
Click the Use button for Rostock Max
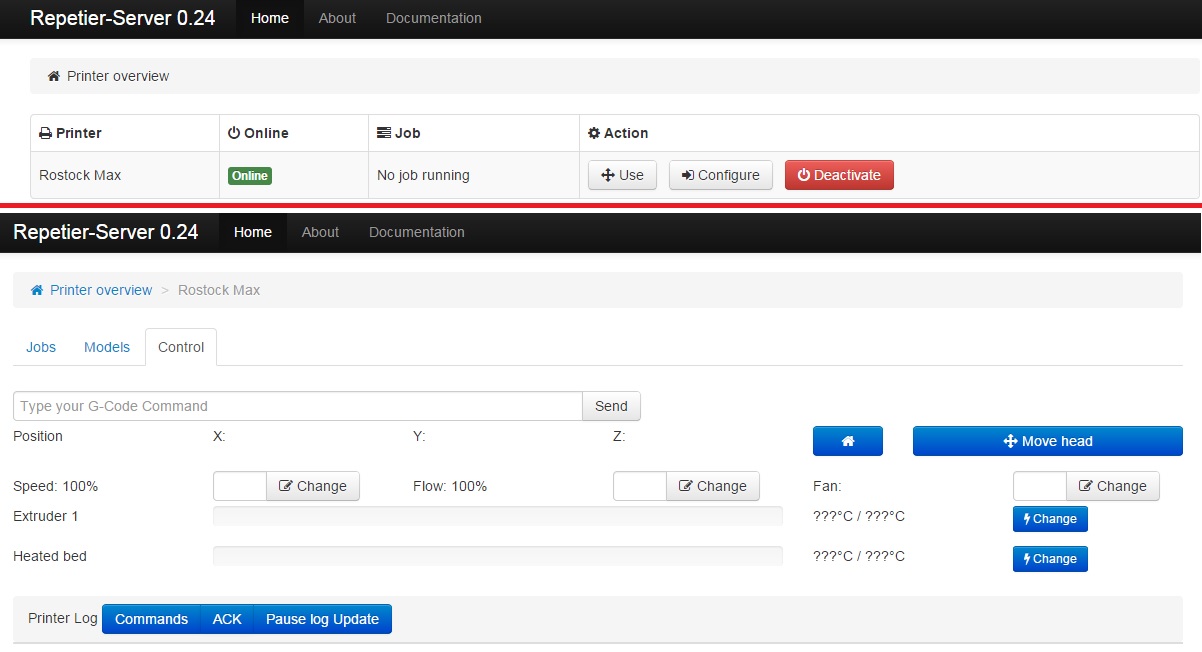click(621, 175)
